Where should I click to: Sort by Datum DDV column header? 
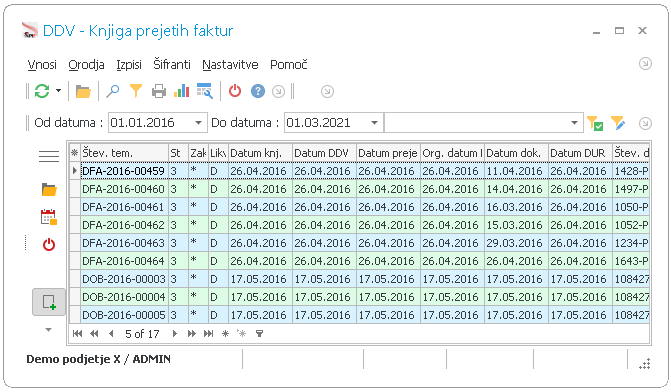point(324,153)
